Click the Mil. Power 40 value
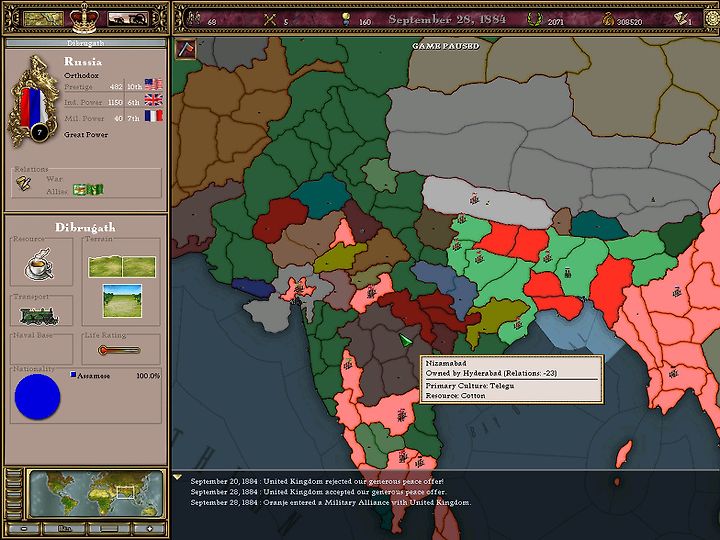This screenshot has width=720, height=540. click(118, 118)
